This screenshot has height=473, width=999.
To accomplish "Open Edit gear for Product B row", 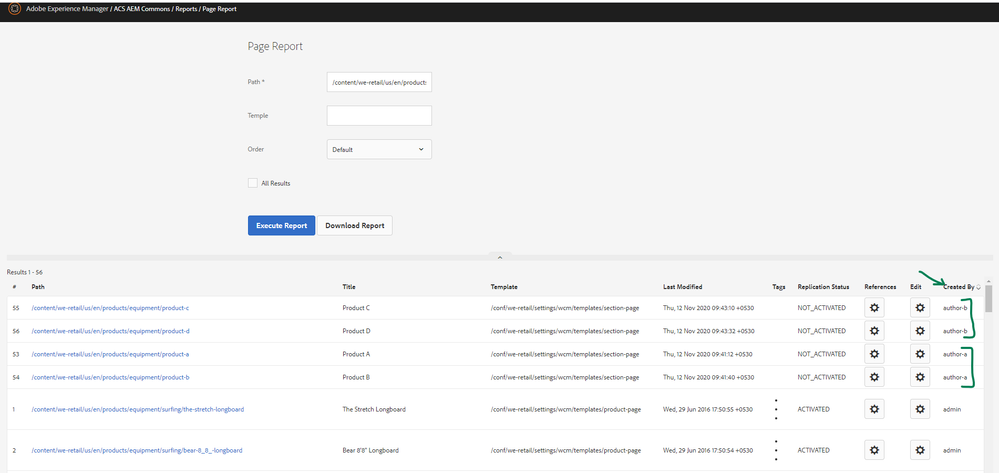I will point(919,377).
